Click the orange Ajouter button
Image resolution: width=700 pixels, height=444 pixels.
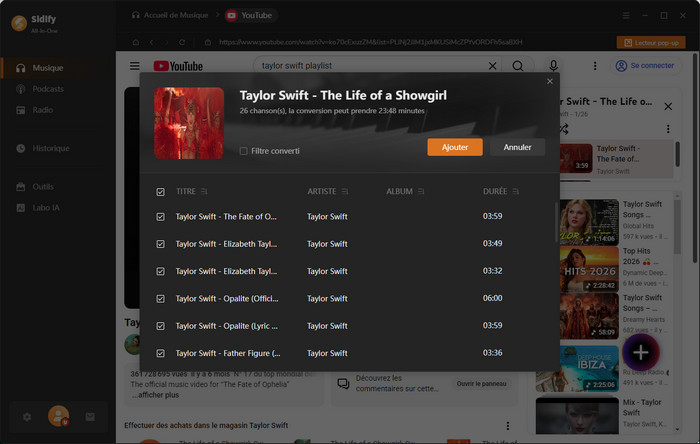click(x=454, y=147)
